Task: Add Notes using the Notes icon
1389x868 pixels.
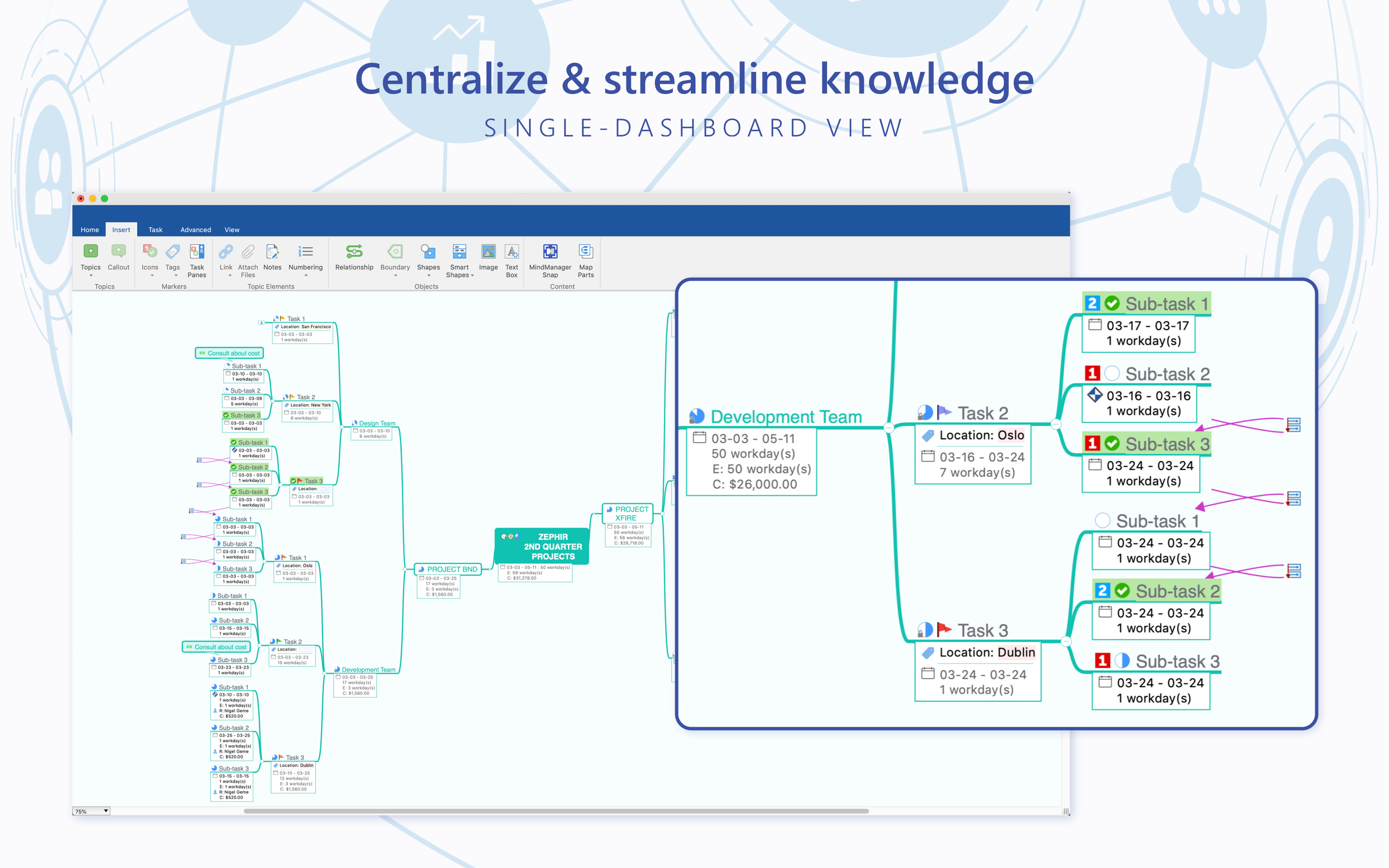Action: tap(272, 251)
